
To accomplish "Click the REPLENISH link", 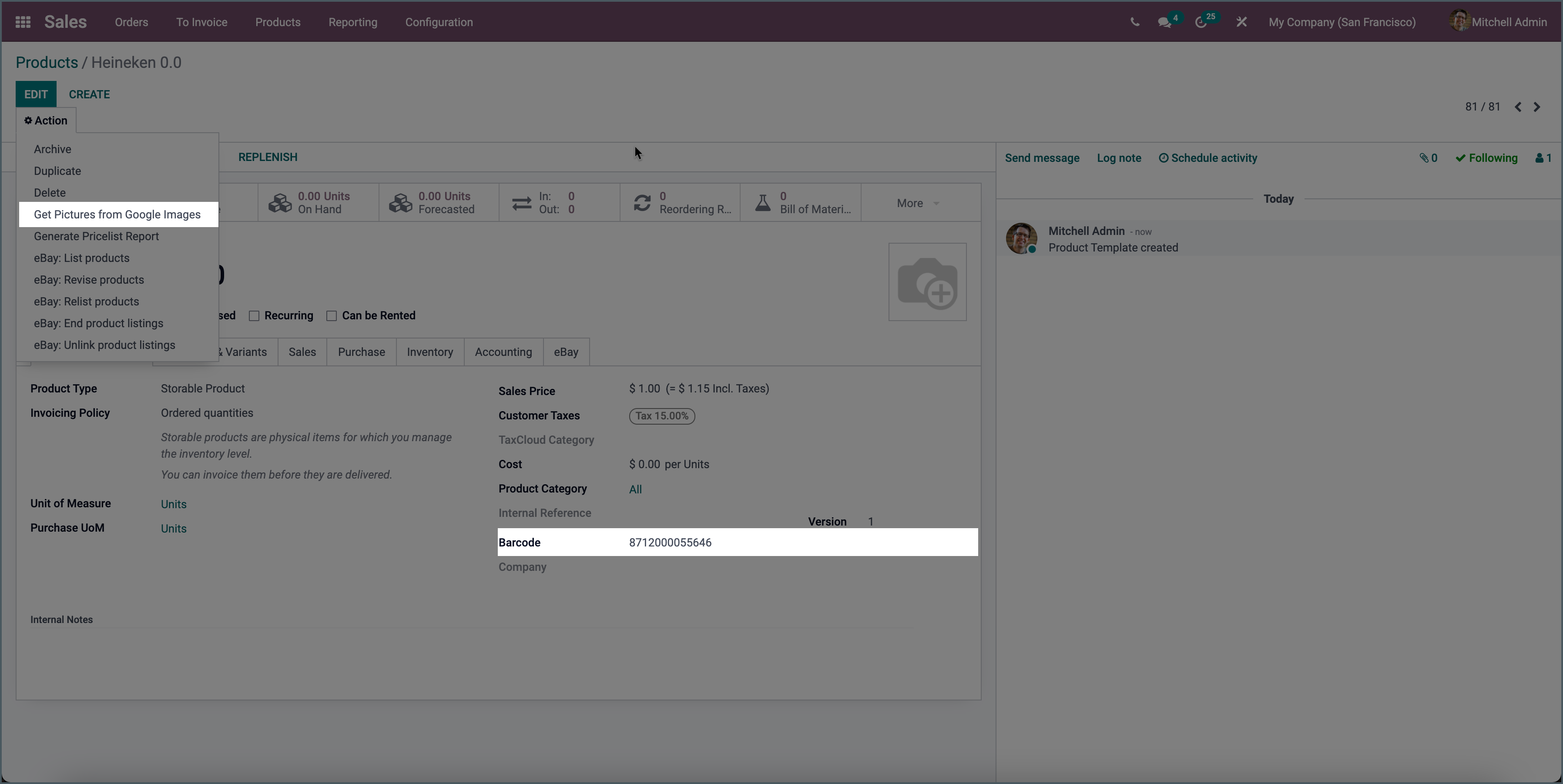I will 268,157.
